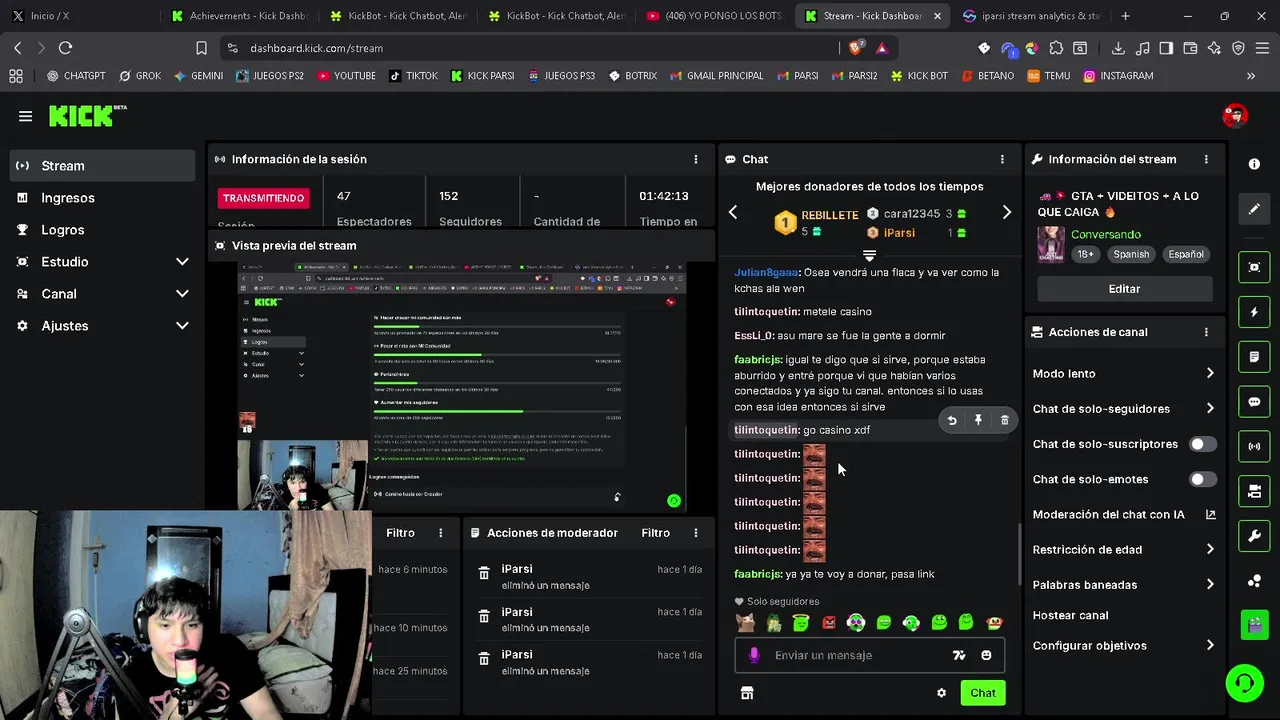Open the Brave Shields icon in the address bar
The width and height of the screenshot is (1280, 720).
tap(857, 48)
